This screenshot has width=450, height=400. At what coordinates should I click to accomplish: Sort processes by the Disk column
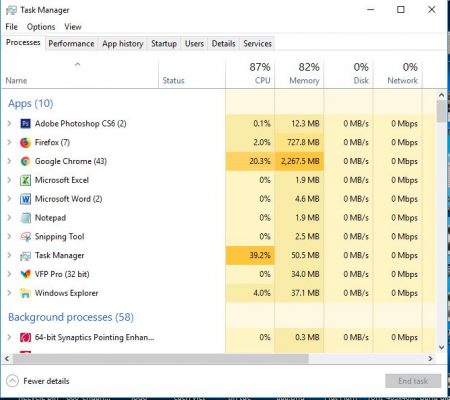tap(348, 73)
